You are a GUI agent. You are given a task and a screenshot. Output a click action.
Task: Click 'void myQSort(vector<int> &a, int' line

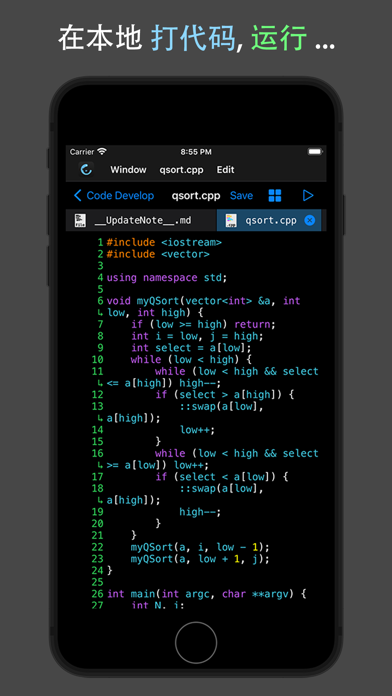(x=203, y=301)
